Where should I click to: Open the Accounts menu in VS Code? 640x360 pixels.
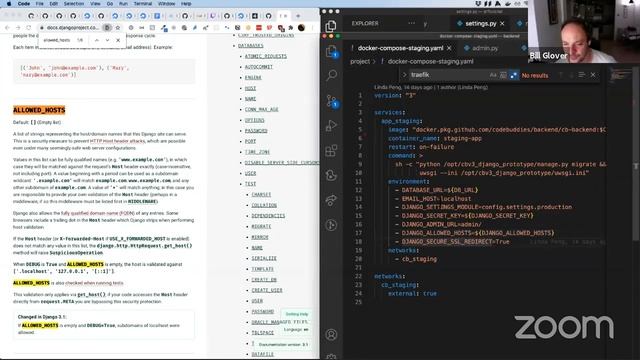point(331,335)
